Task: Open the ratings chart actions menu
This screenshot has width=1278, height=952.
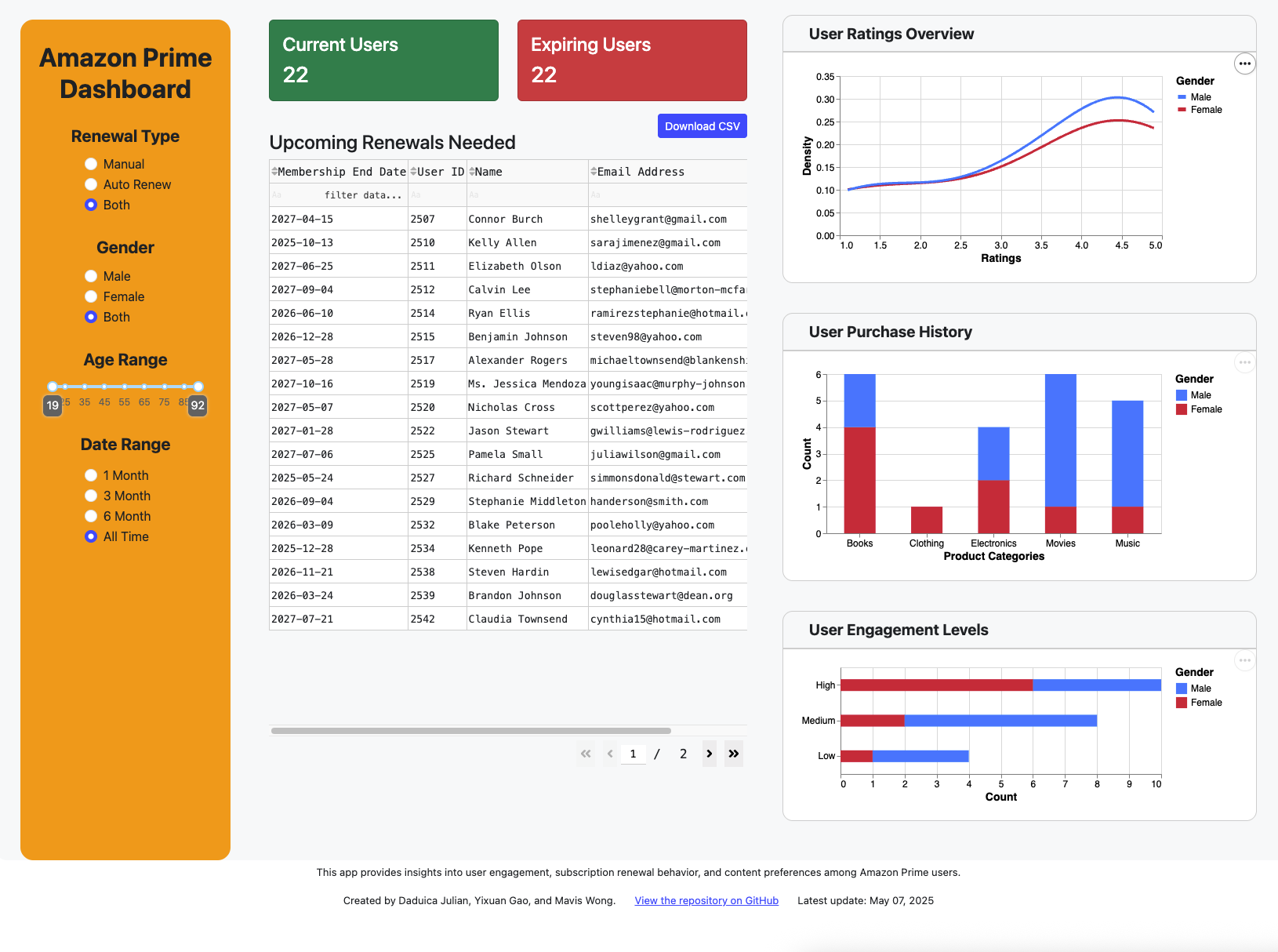Action: (x=1244, y=64)
